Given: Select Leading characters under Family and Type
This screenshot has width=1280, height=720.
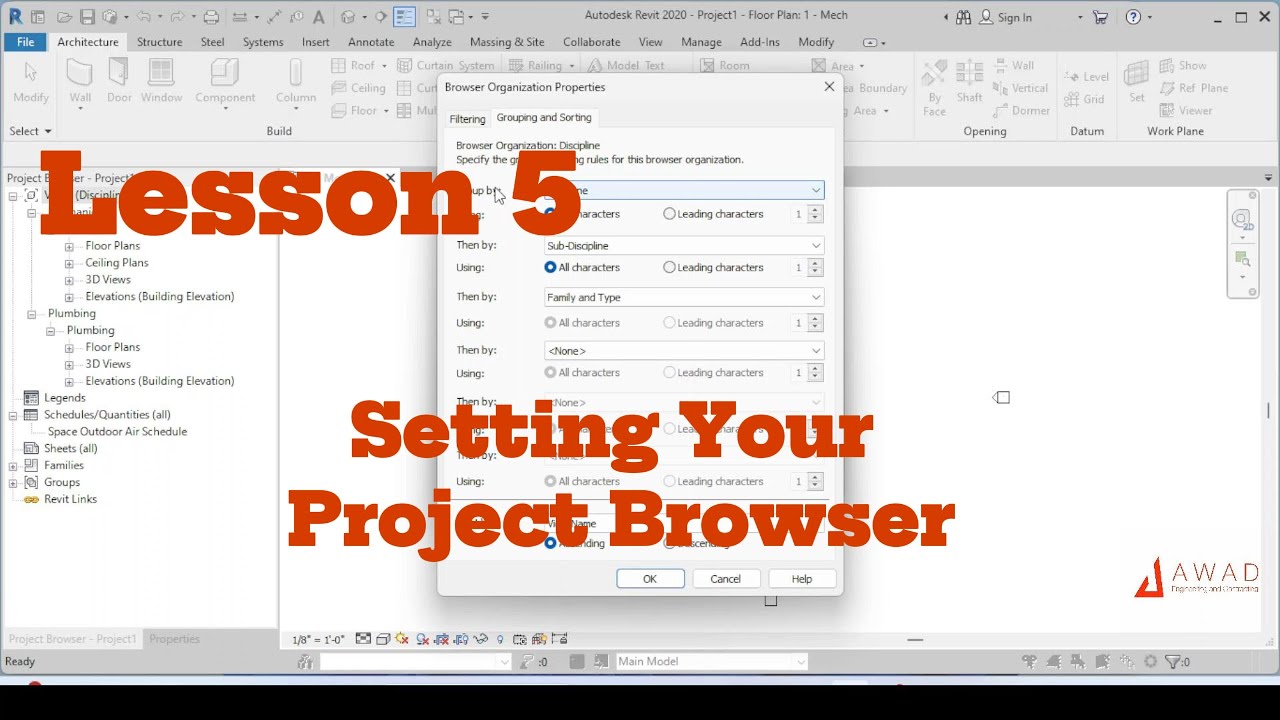Looking at the screenshot, I should [669, 323].
